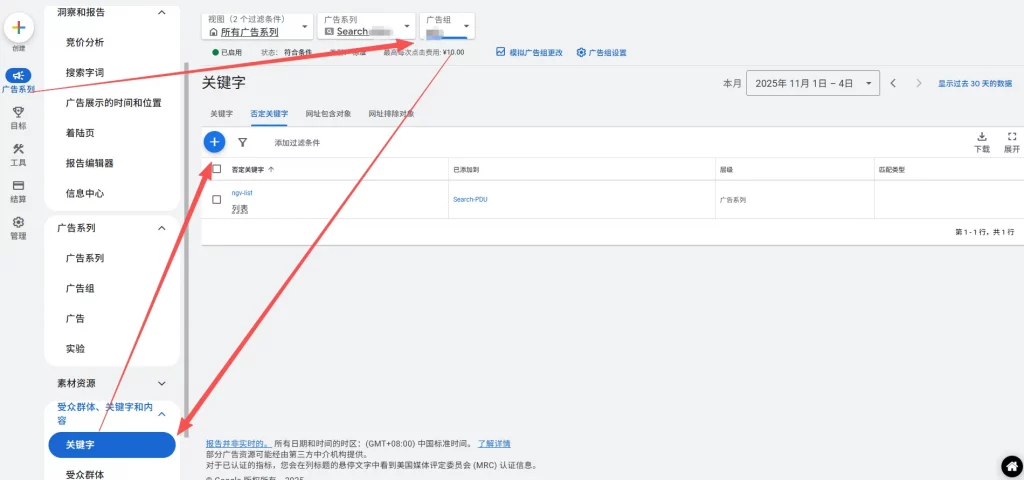Screen dimensions: 1024x480
Task: Click the blue add negative keyword button
Action: click(215, 142)
